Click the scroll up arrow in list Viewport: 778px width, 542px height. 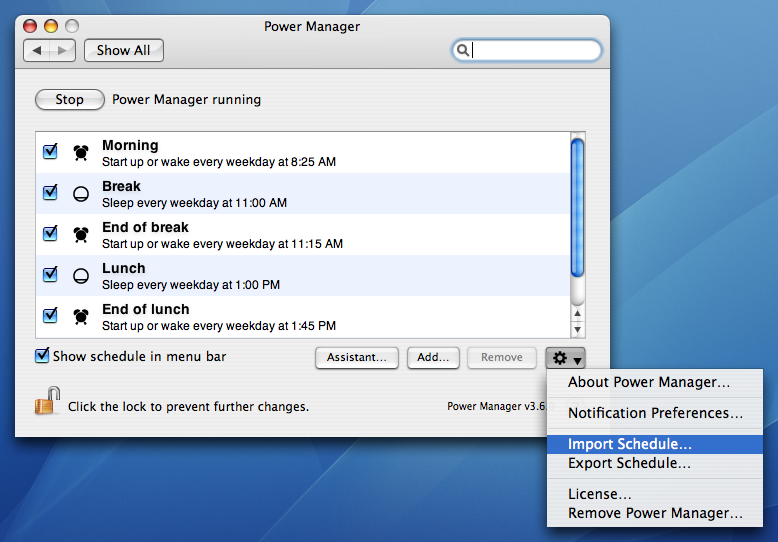[577, 314]
